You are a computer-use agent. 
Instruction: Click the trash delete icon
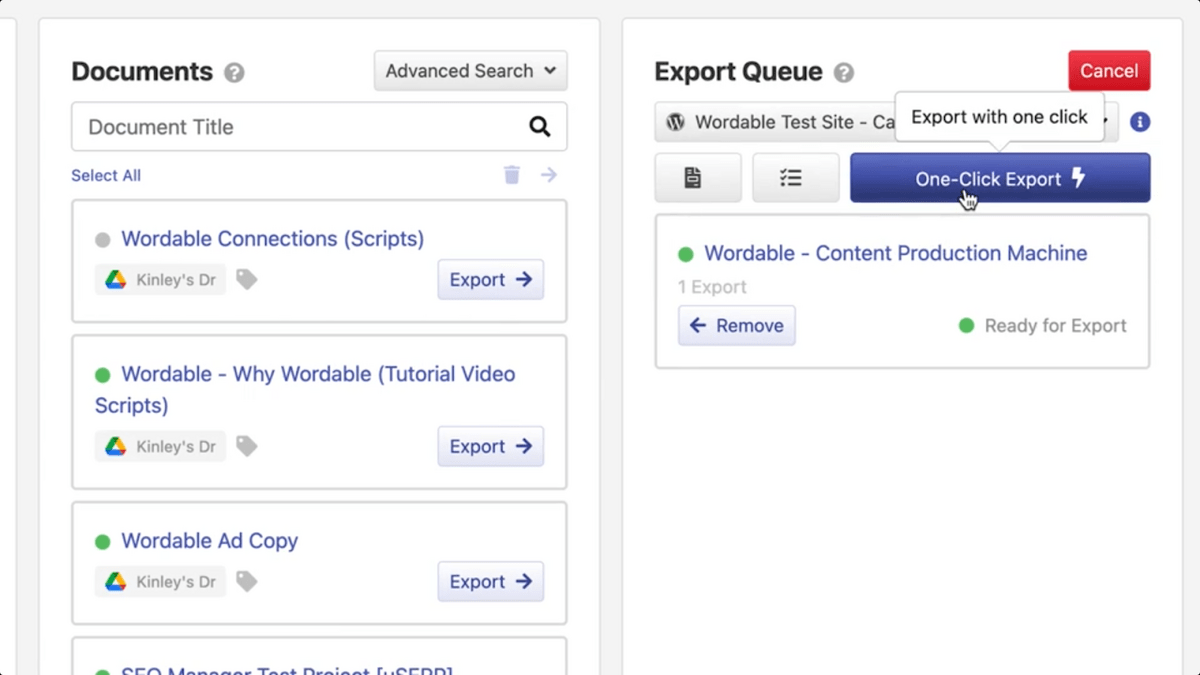click(x=512, y=175)
